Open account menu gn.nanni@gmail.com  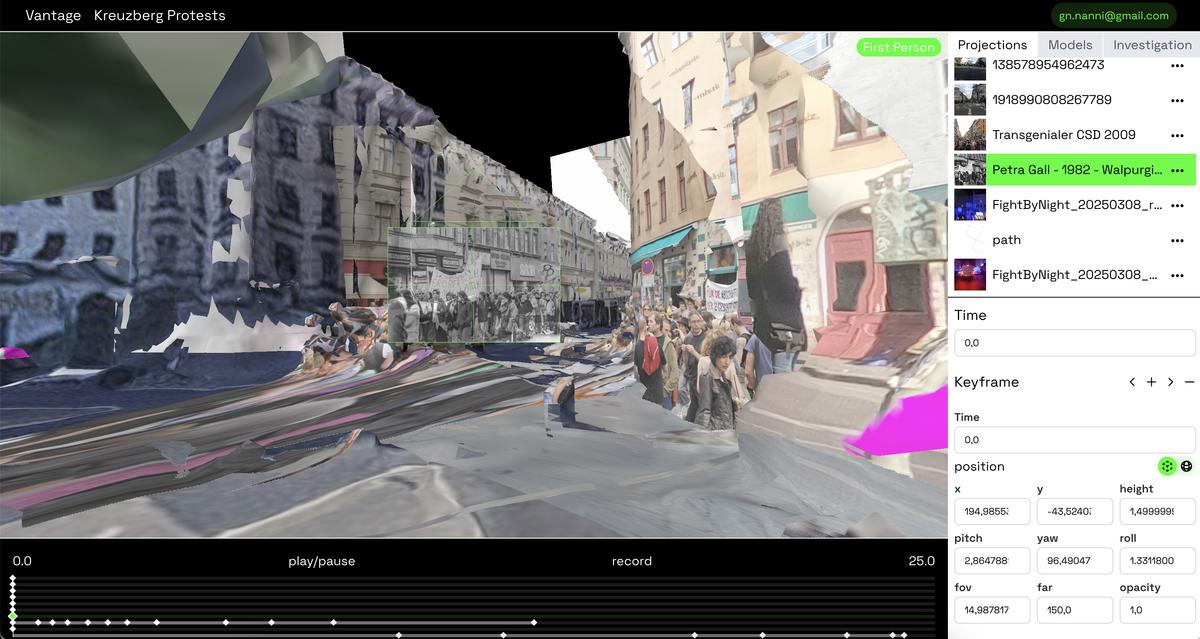point(1113,15)
